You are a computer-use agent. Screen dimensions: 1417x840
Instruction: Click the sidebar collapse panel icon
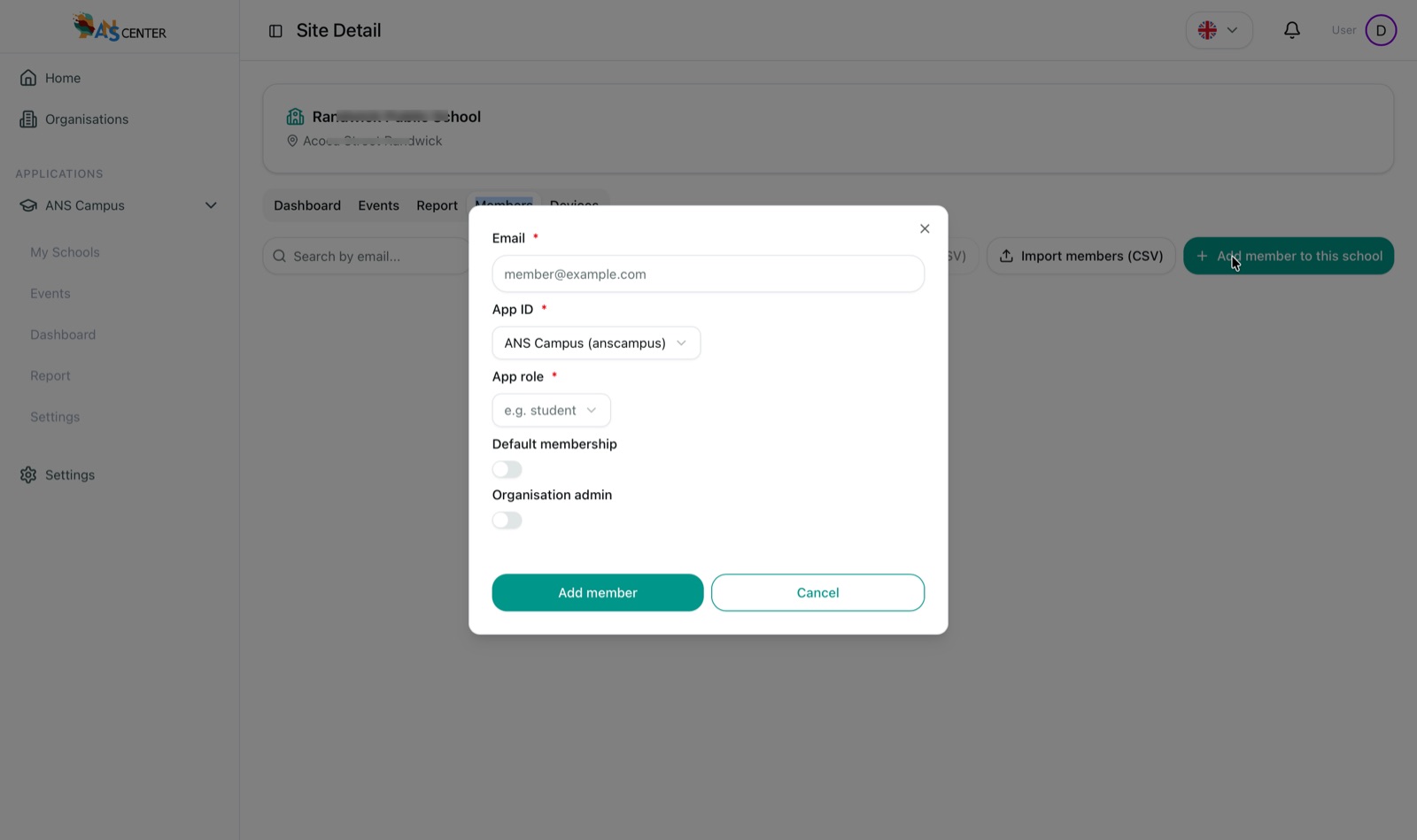tap(275, 31)
